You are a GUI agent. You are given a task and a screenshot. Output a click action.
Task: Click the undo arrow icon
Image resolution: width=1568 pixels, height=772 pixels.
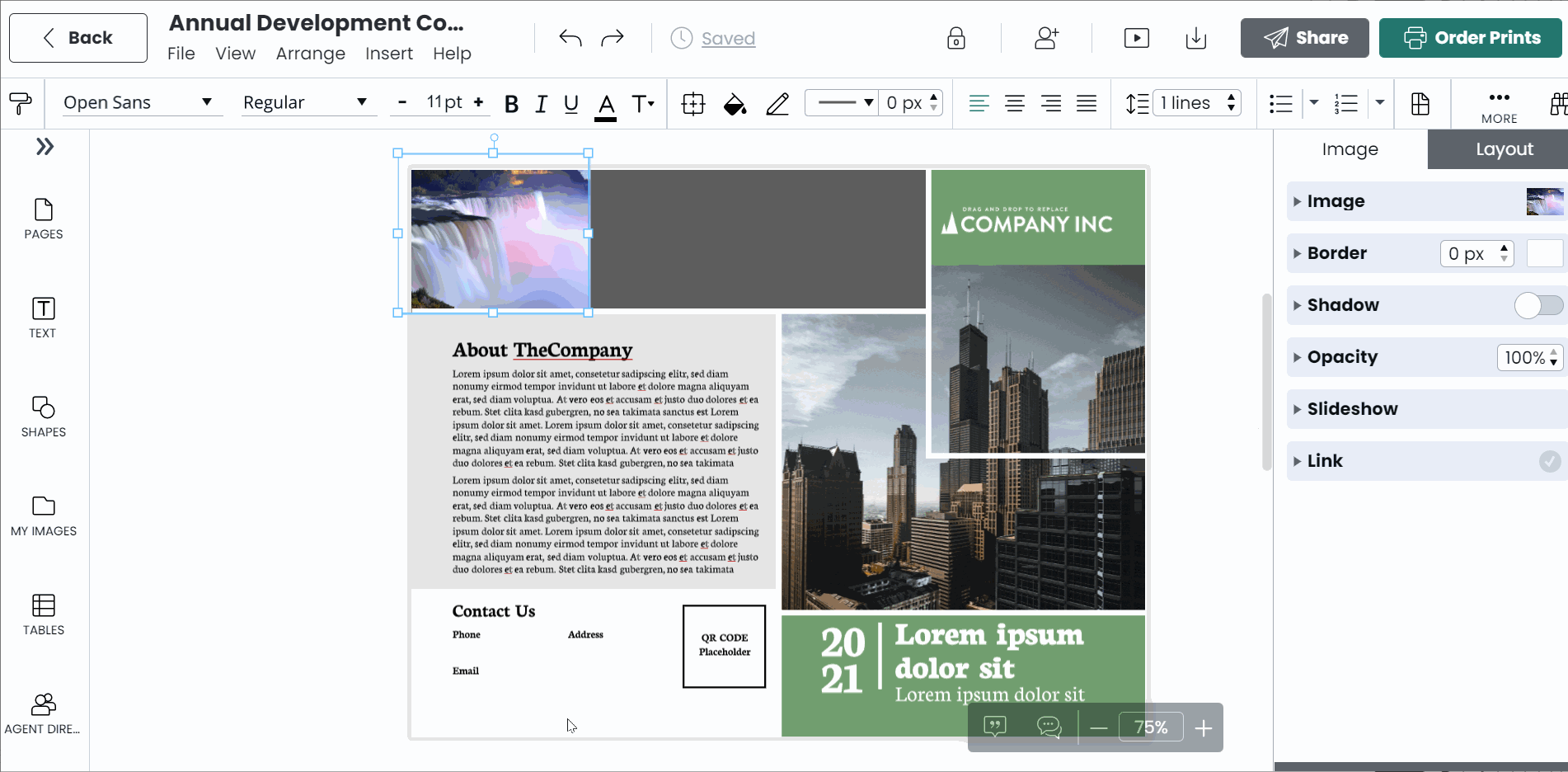(570, 38)
